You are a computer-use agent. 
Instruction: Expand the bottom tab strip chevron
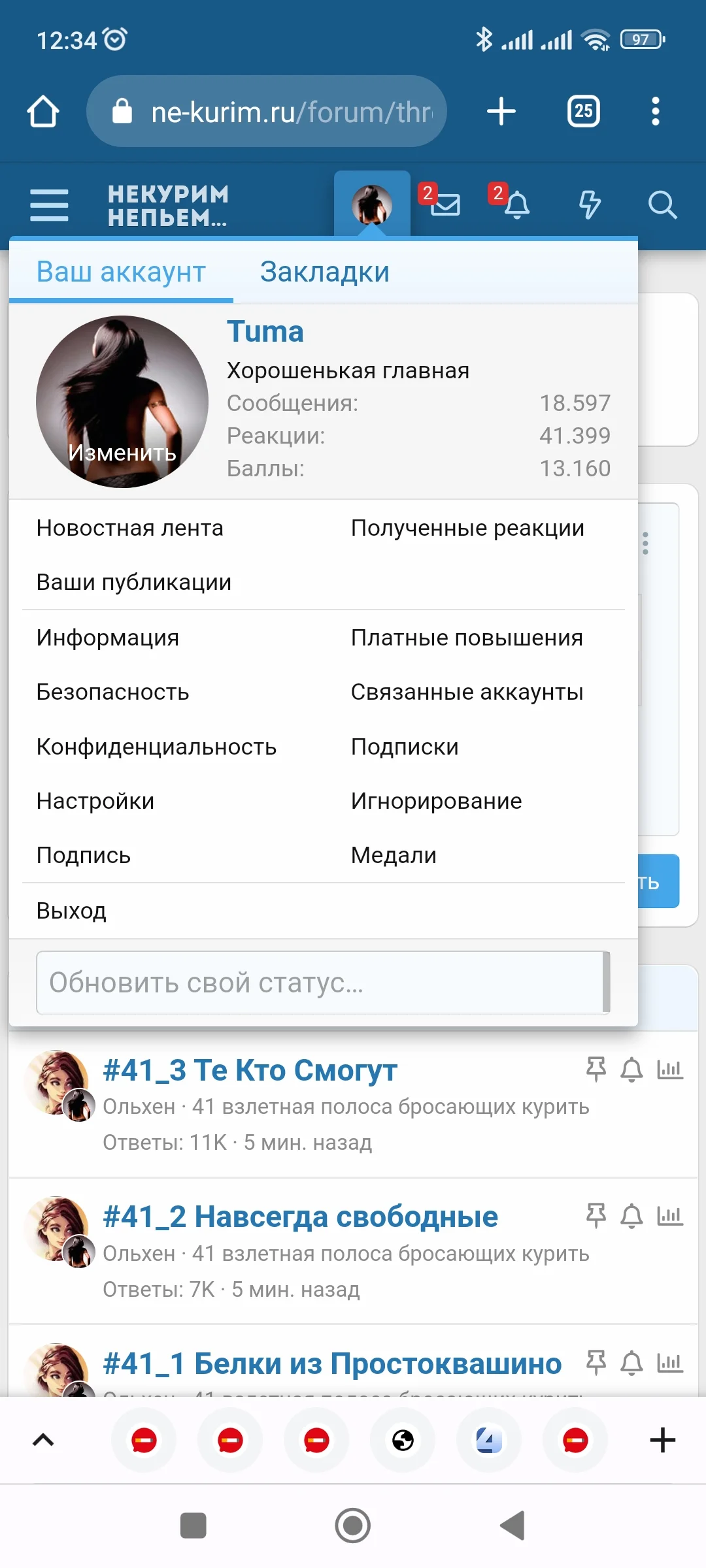pyautogui.click(x=43, y=1440)
